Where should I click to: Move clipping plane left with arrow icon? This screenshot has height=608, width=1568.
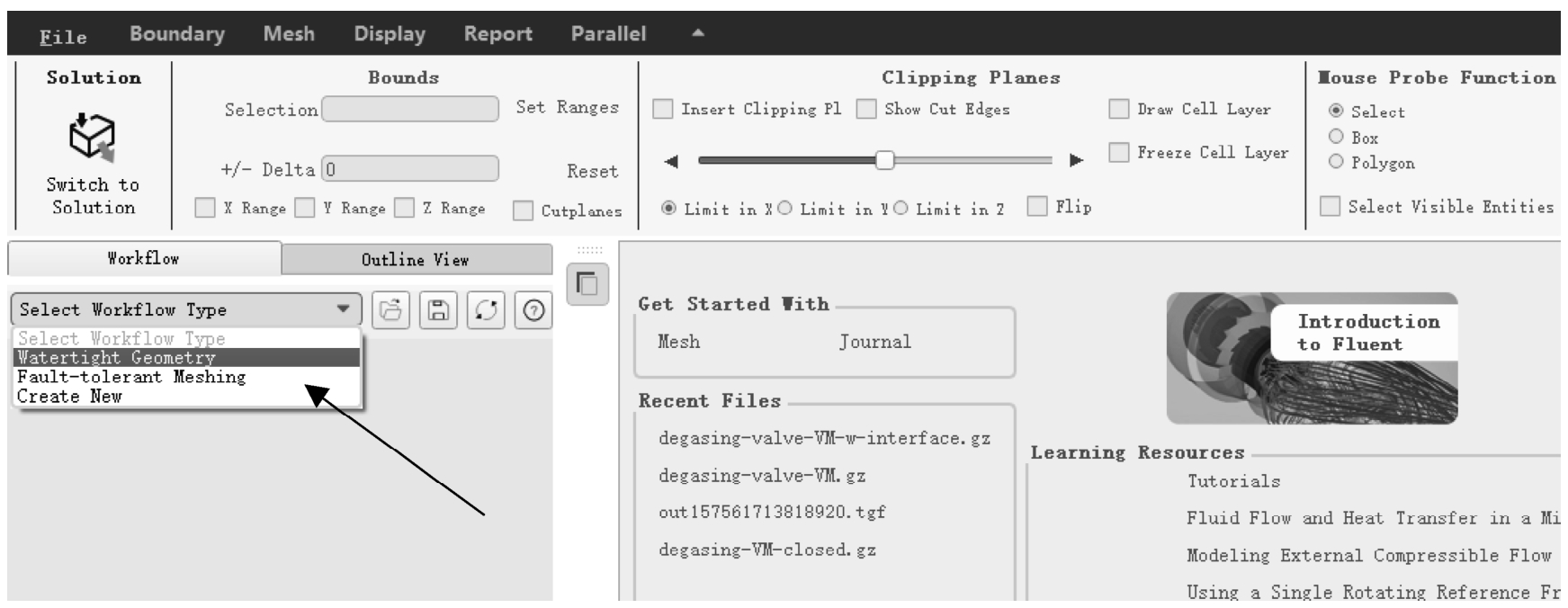(x=670, y=162)
